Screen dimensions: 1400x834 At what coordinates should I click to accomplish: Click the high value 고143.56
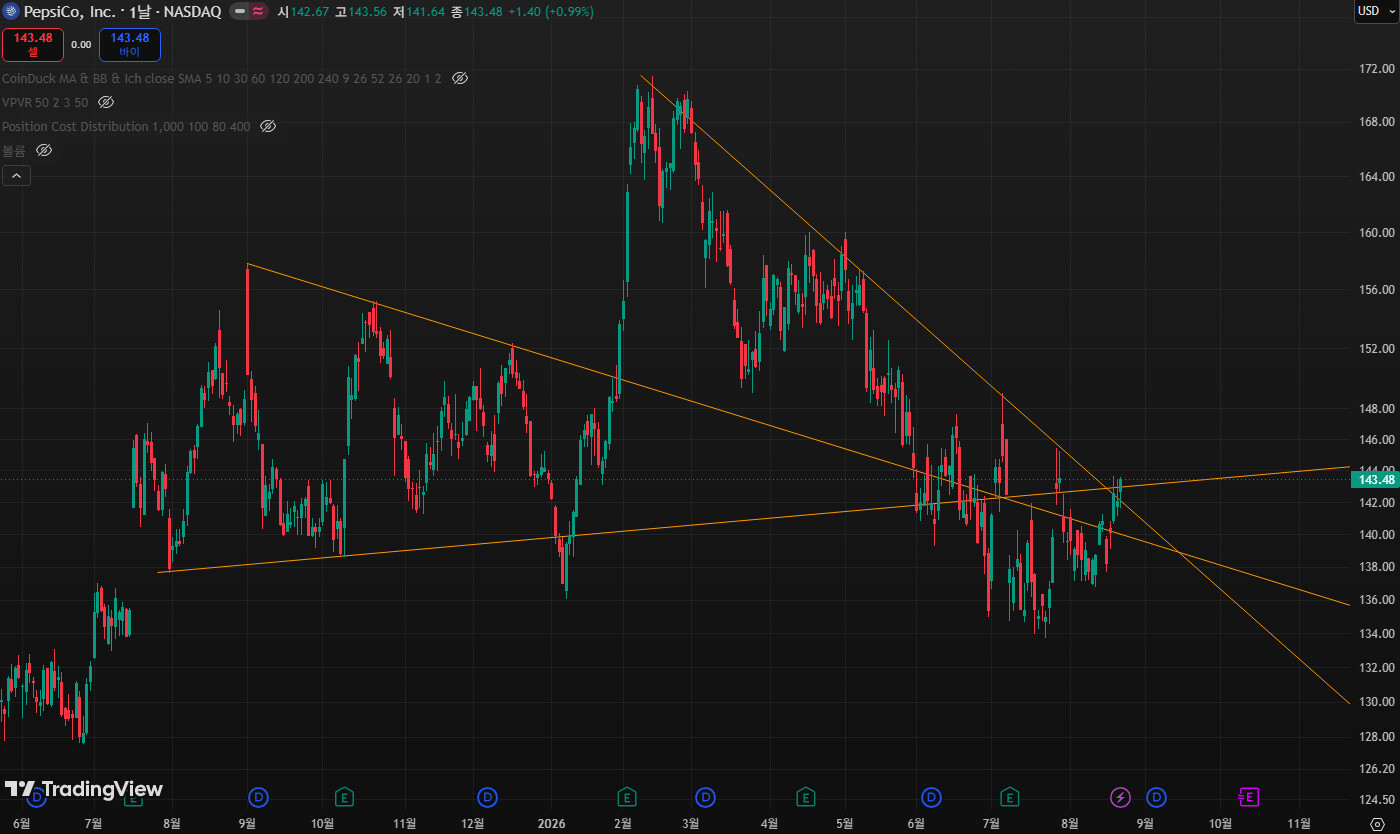pyautogui.click(x=361, y=12)
